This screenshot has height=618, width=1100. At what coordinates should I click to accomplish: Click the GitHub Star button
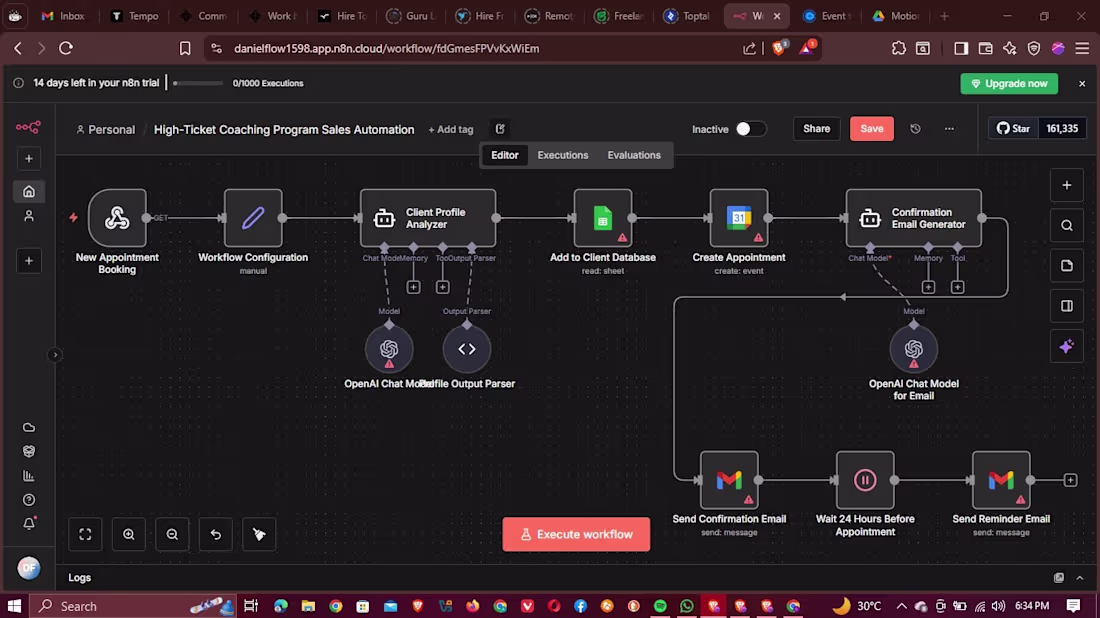coord(1013,129)
